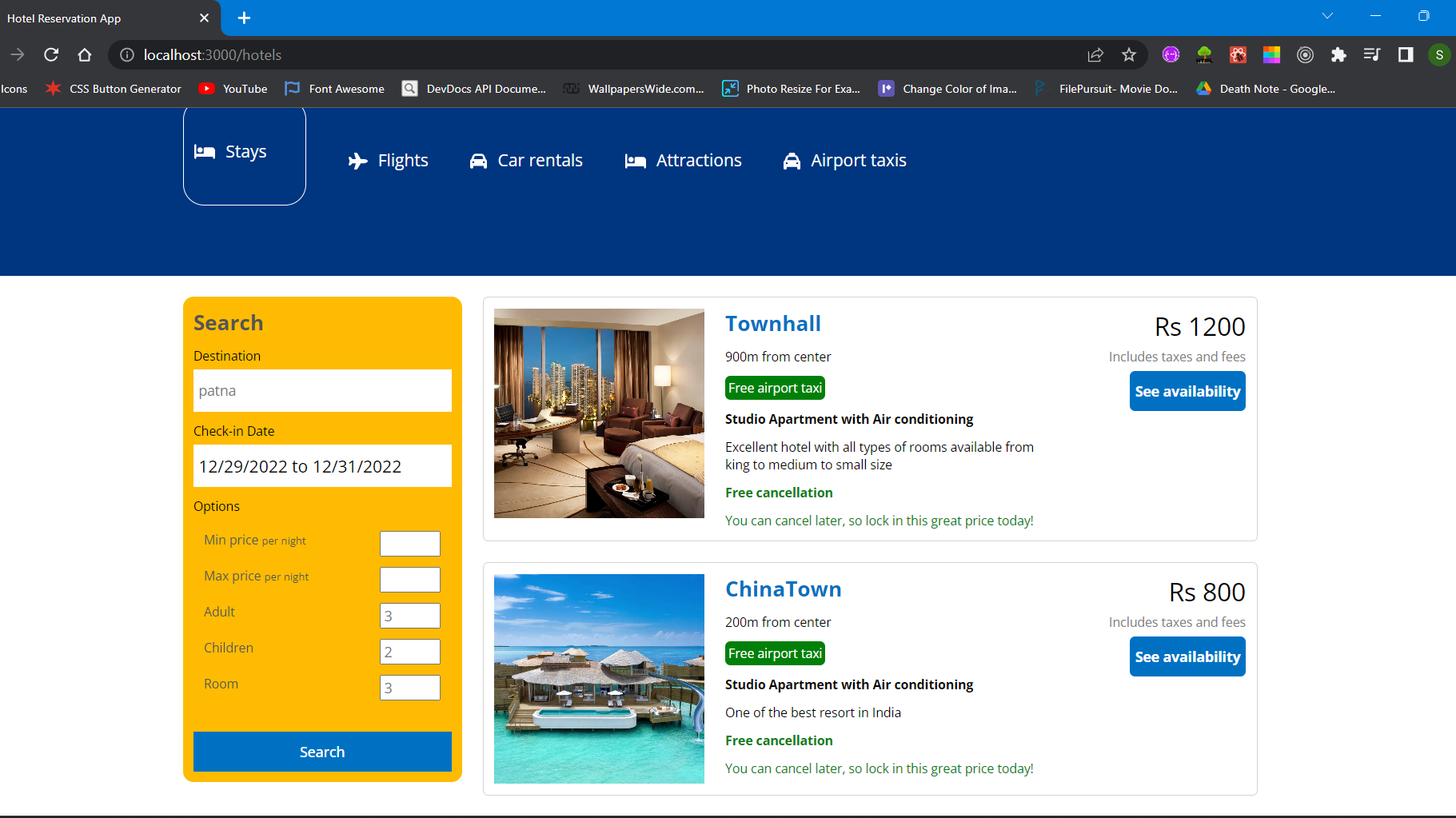
Task: Click the Font Awesome bookmark flag icon
Action: (293, 88)
